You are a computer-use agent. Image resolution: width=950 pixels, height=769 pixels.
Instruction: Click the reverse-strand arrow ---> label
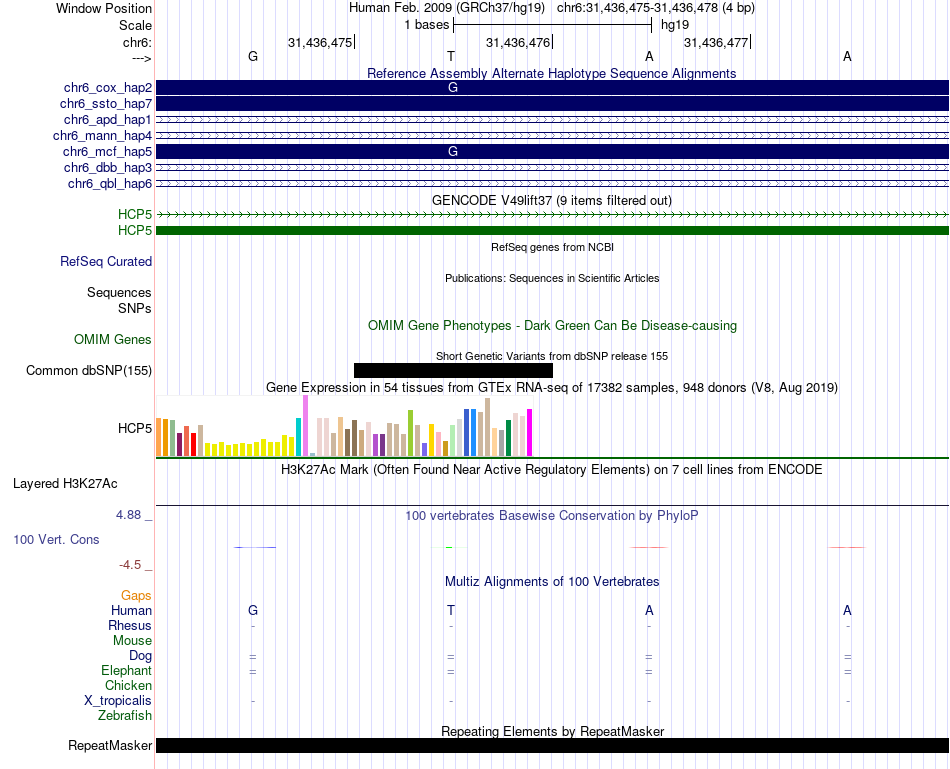coord(142,59)
